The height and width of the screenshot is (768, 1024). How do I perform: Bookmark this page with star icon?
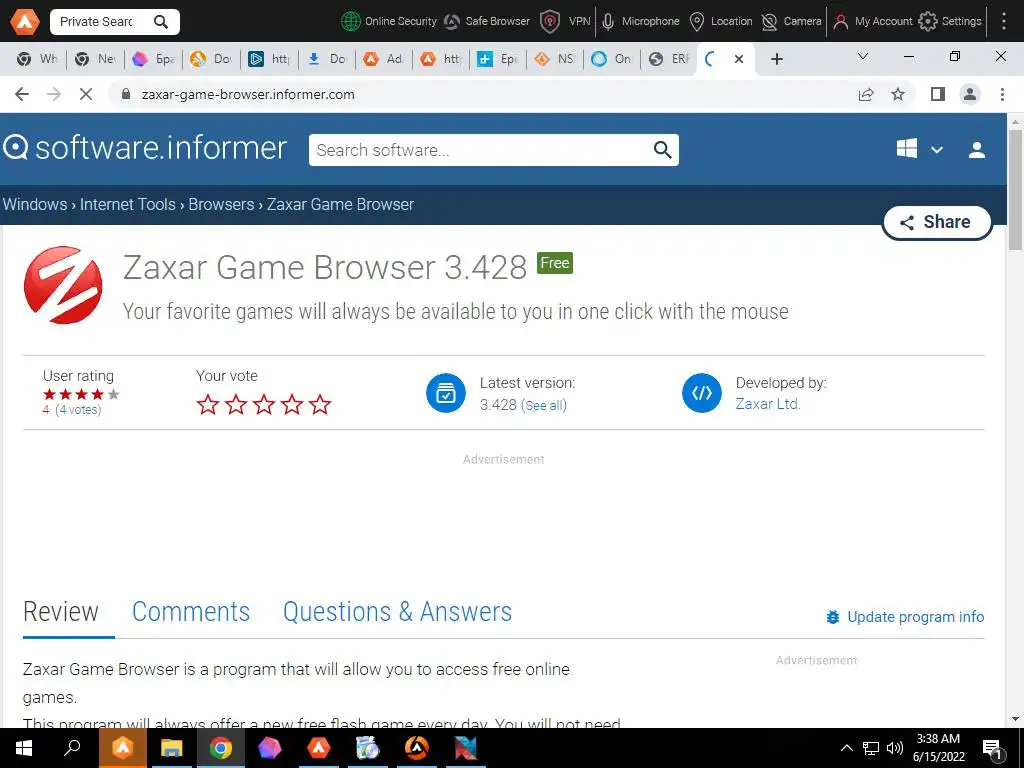pos(898,95)
